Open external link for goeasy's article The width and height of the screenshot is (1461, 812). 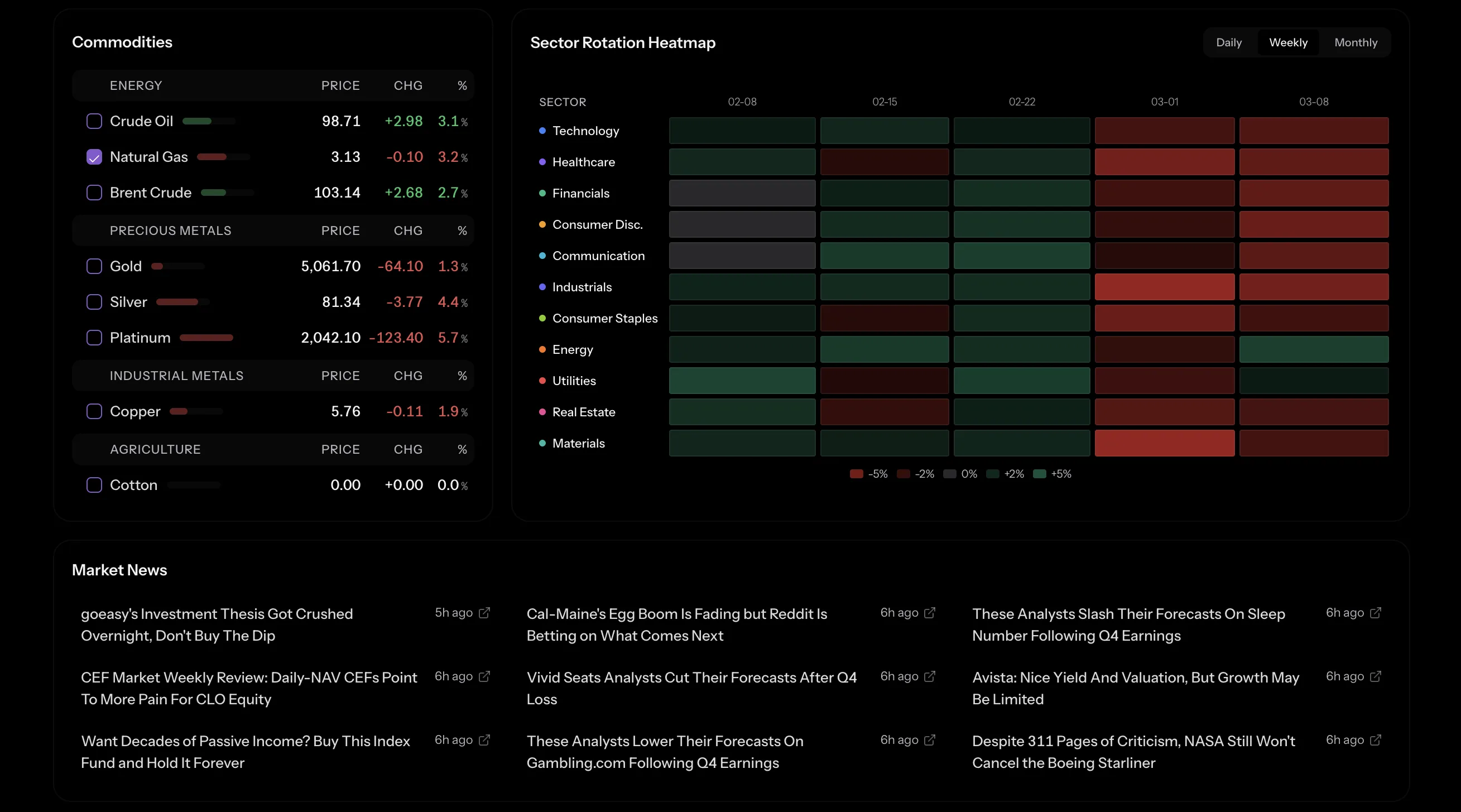click(484, 613)
